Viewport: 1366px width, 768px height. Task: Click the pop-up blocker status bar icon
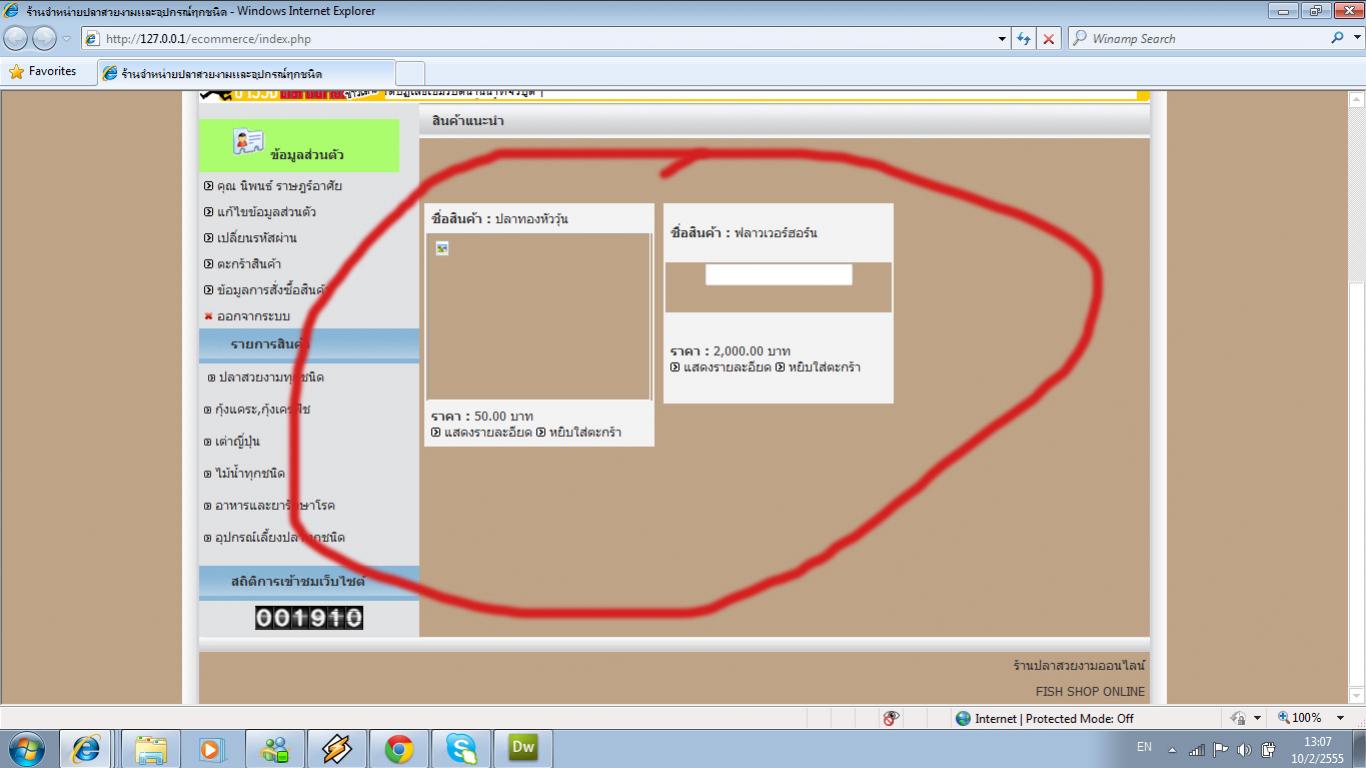(891, 718)
